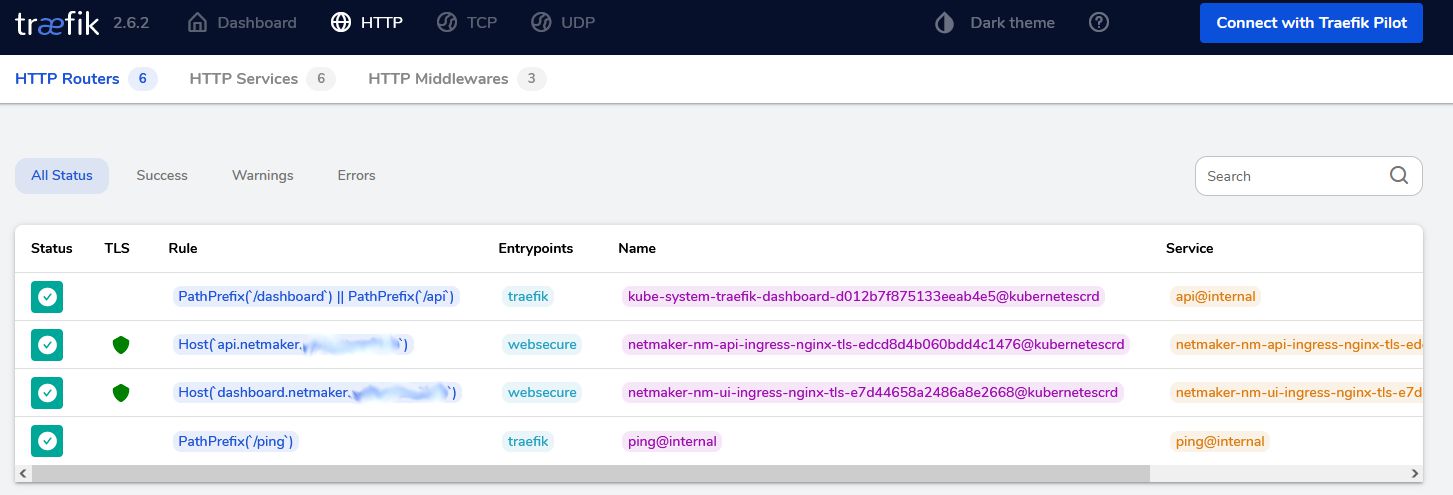
Task: Click the Dark theme droplet icon
Action: 944,22
